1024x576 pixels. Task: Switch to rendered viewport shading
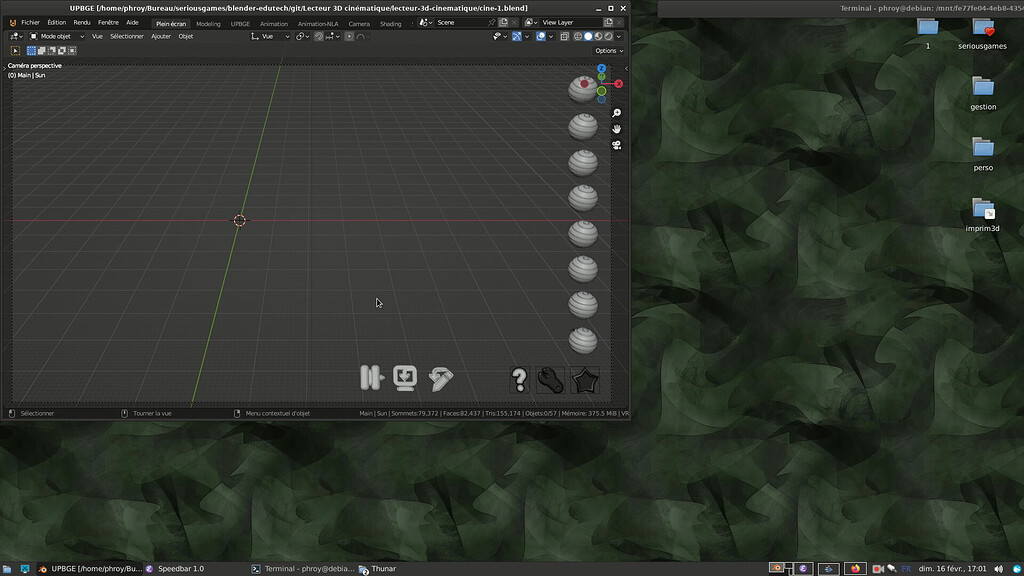pyautogui.click(x=608, y=36)
